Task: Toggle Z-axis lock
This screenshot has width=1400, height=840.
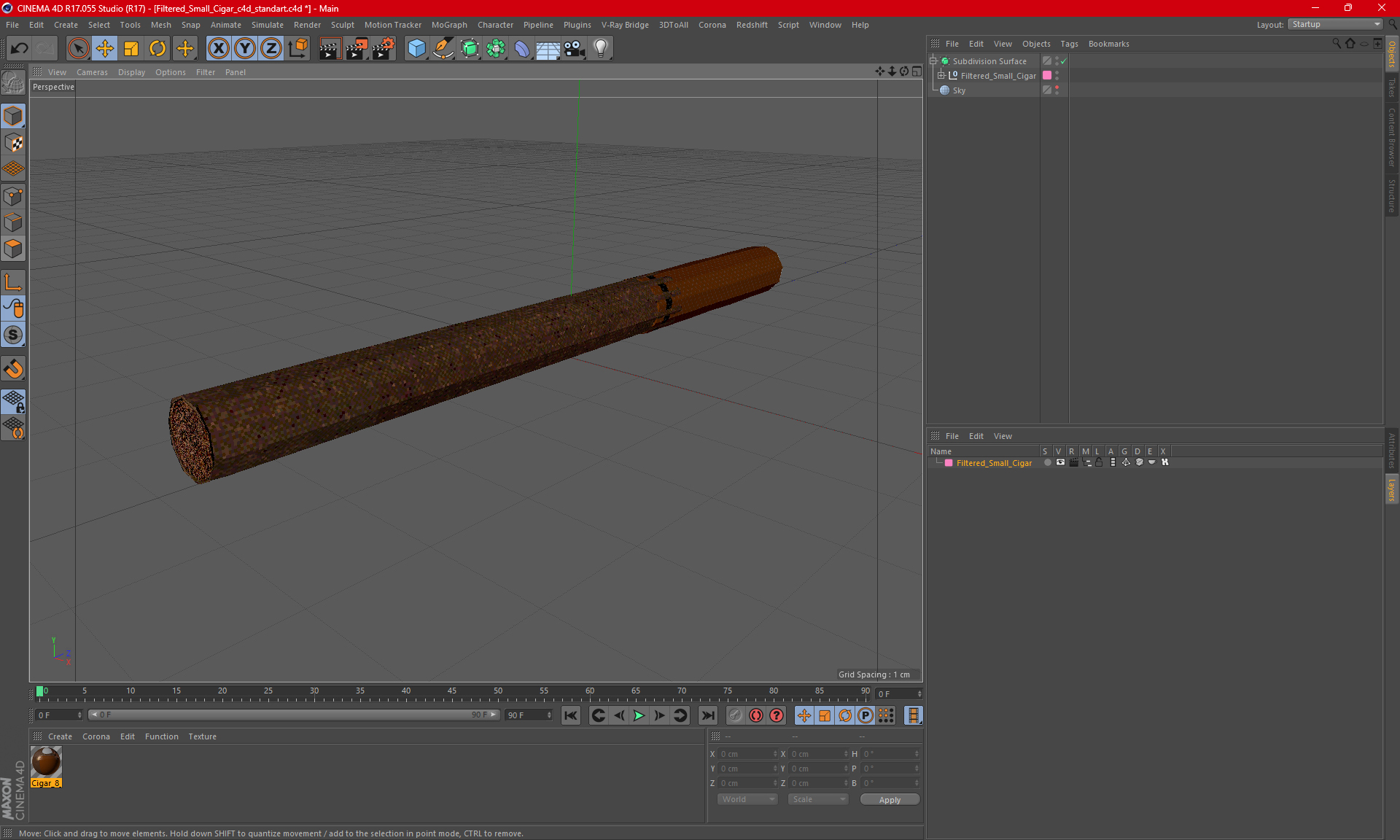Action: click(271, 49)
